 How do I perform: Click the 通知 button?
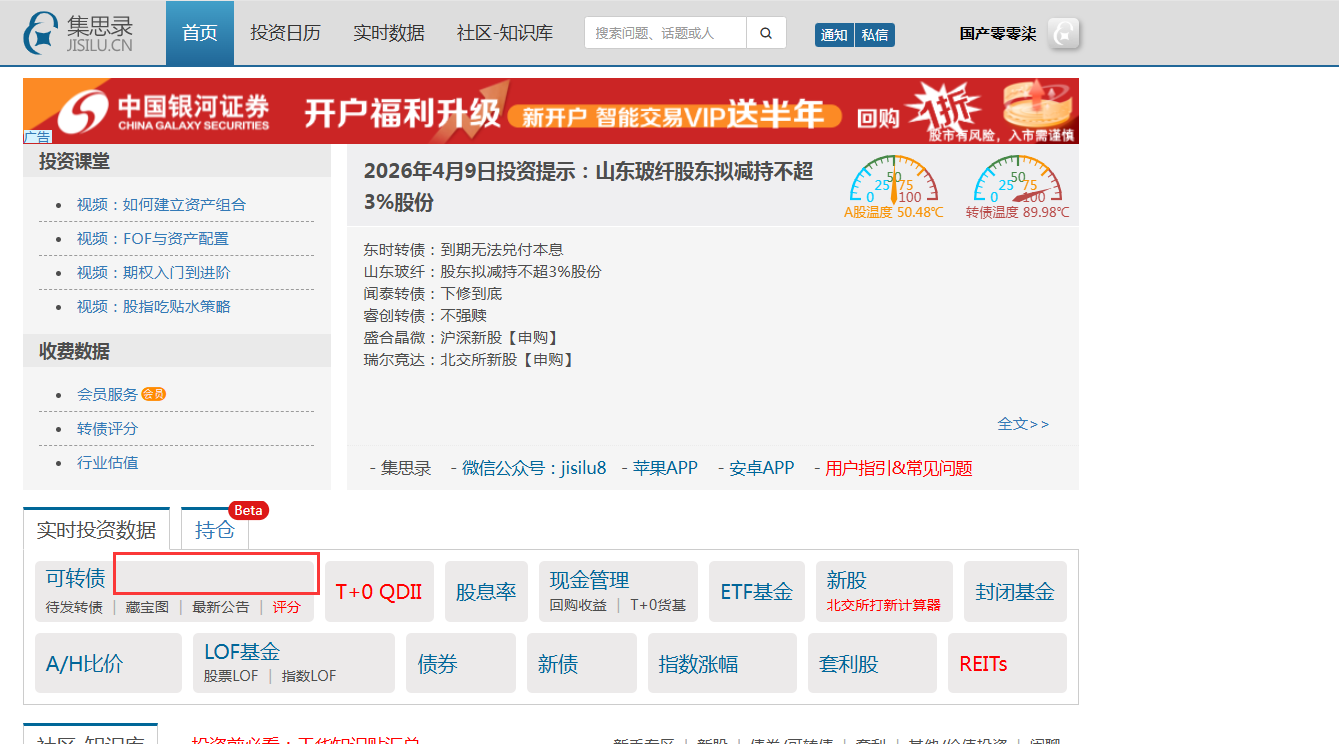tap(834, 35)
